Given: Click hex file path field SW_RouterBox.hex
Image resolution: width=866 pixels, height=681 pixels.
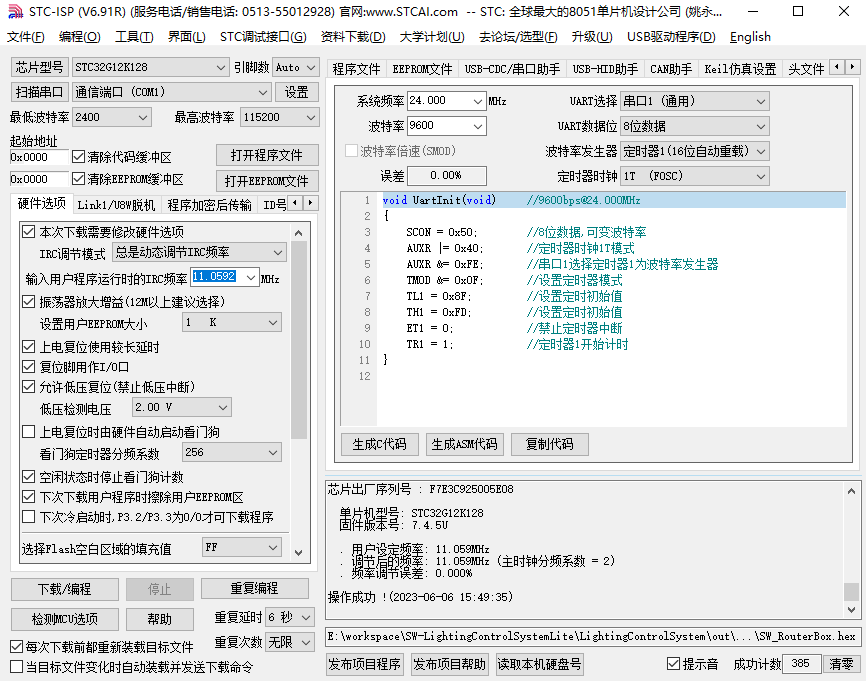Looking at the screenshot, I should tap(593, 636).
